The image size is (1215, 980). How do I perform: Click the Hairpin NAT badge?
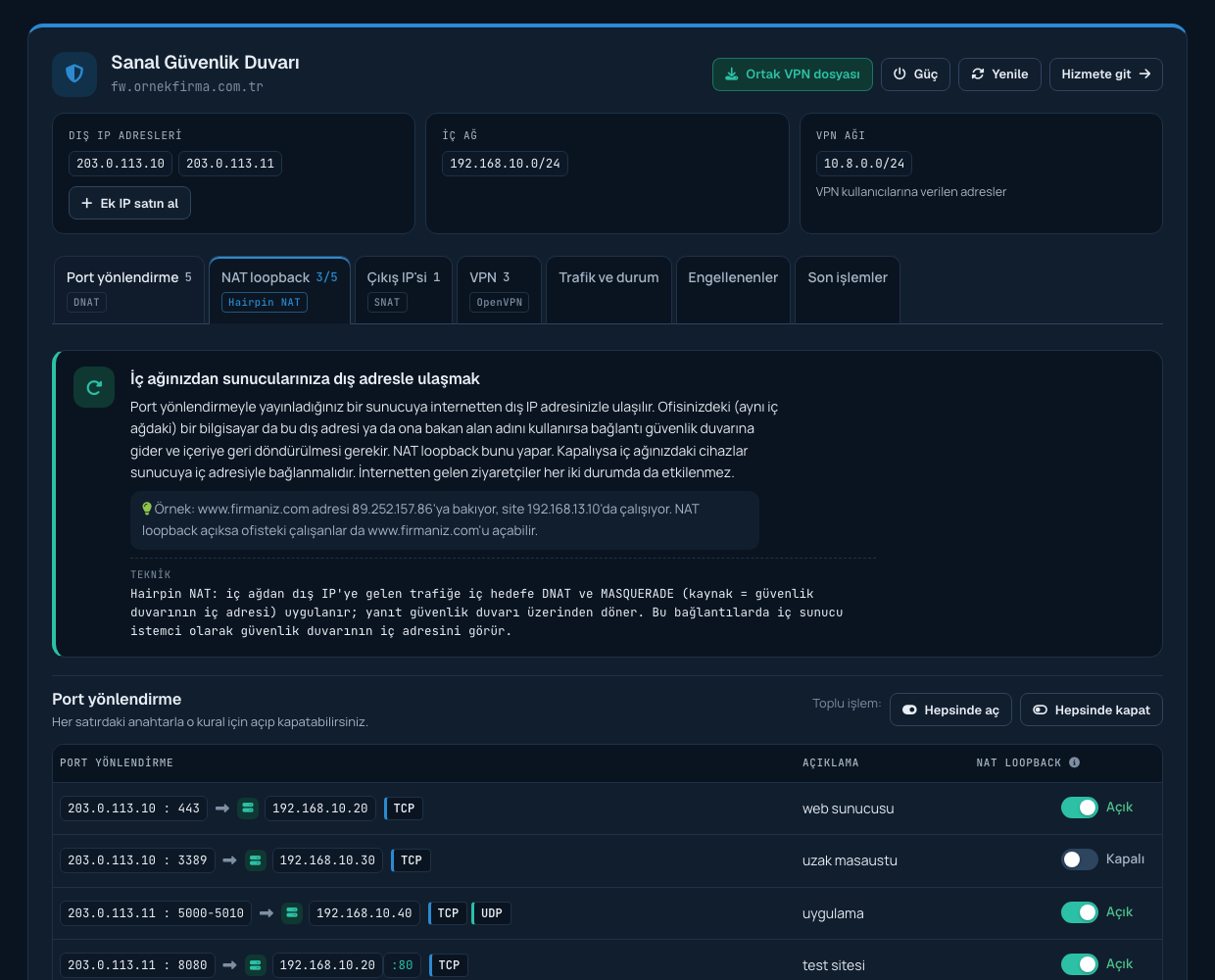265,303
